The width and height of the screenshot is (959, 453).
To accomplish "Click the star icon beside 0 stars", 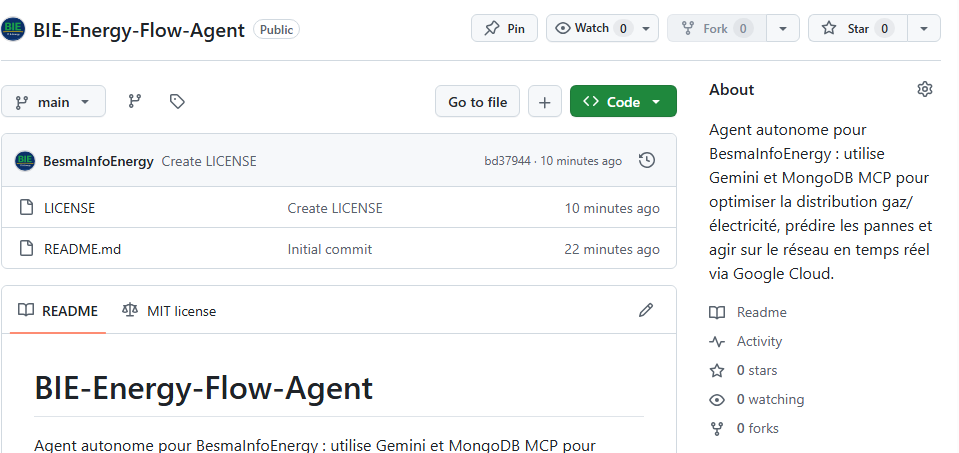I will pyautogui.click(x=717, y=370).
